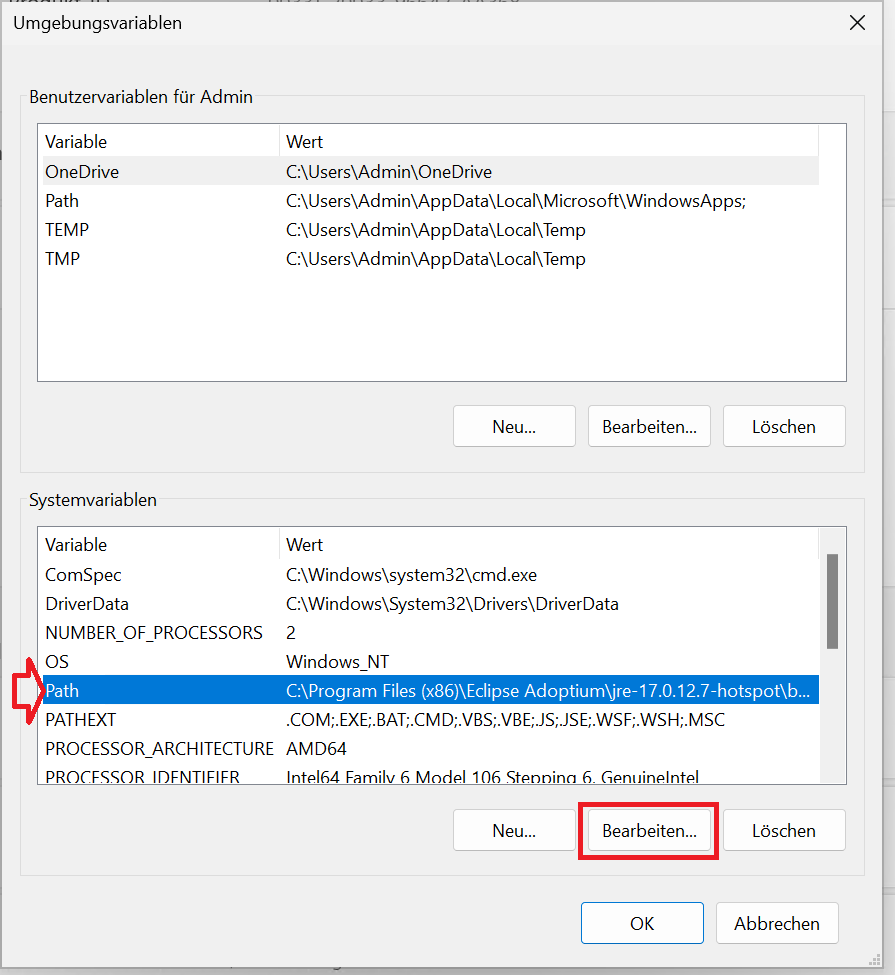
Task: Click the user variables Variable column header
Action: [159, 142]
